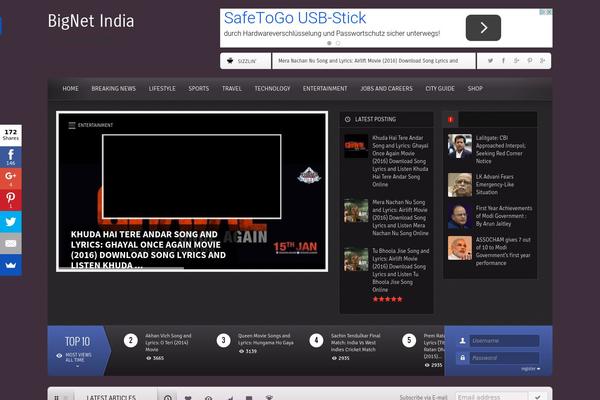Switch to the second ad carousel dot
Viewport: 600px width, 400px height.
[338, 43]
